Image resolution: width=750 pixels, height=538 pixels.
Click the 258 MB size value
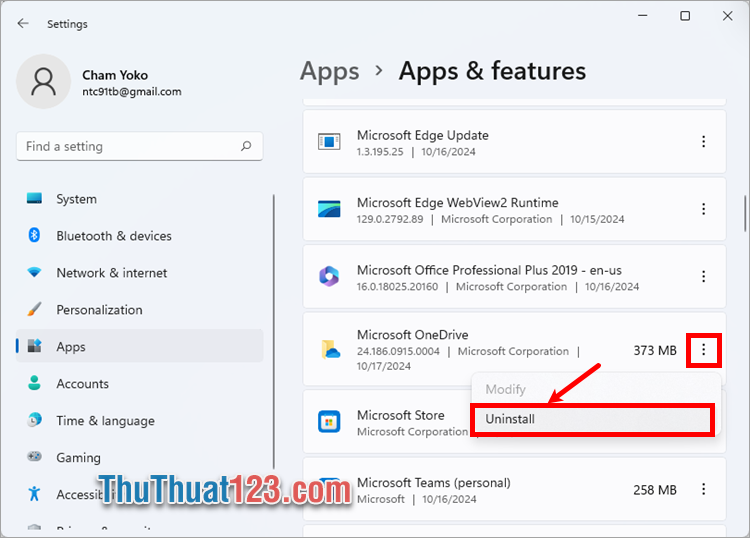click(655, 490)
